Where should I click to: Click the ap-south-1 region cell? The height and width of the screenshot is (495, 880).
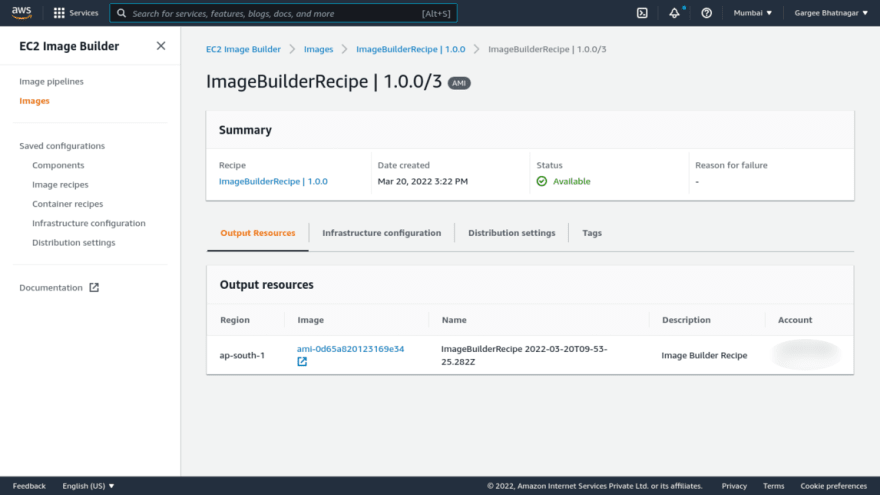[x=242, y=355]
